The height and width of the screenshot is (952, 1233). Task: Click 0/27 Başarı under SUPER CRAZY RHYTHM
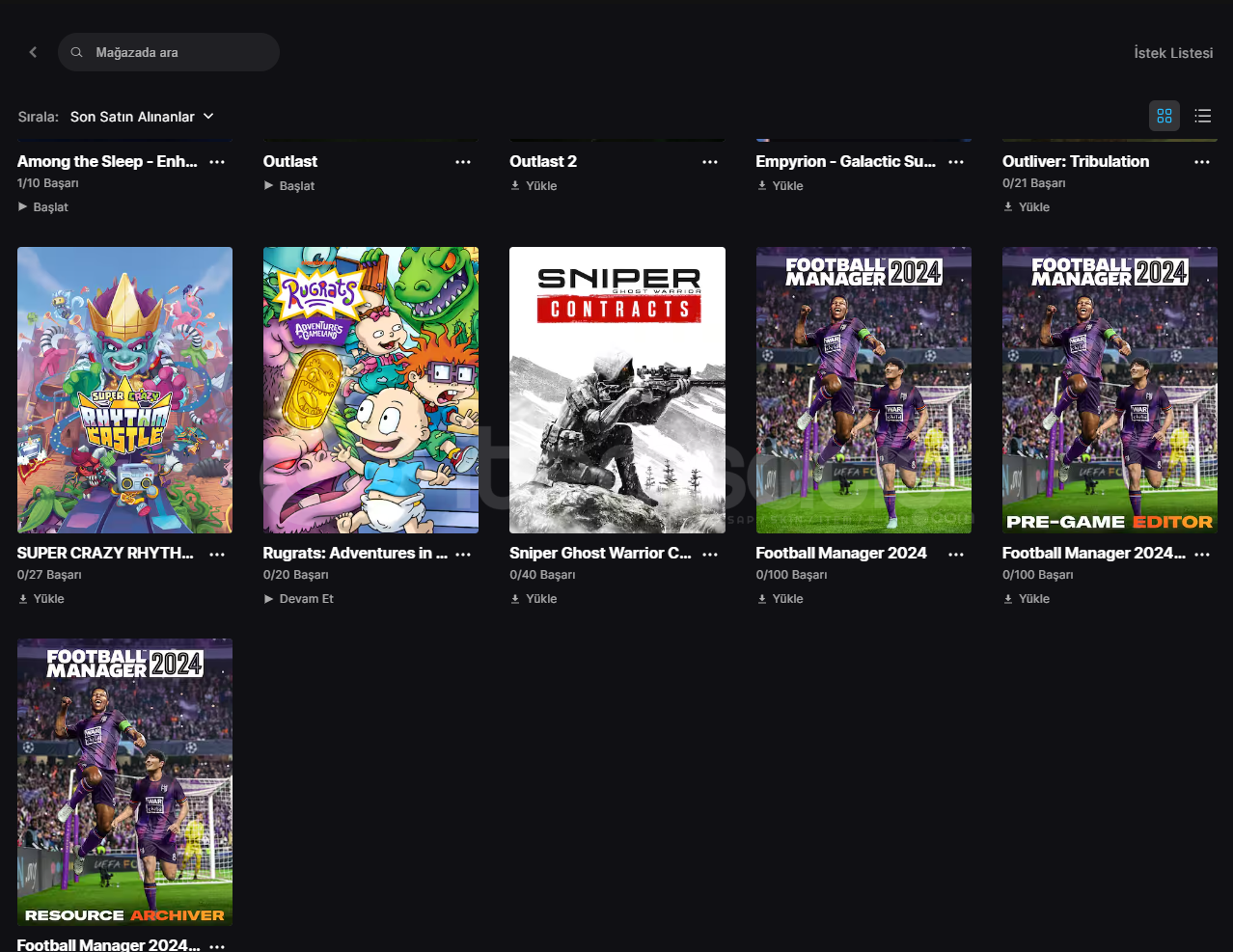click(x=49, y=575)
